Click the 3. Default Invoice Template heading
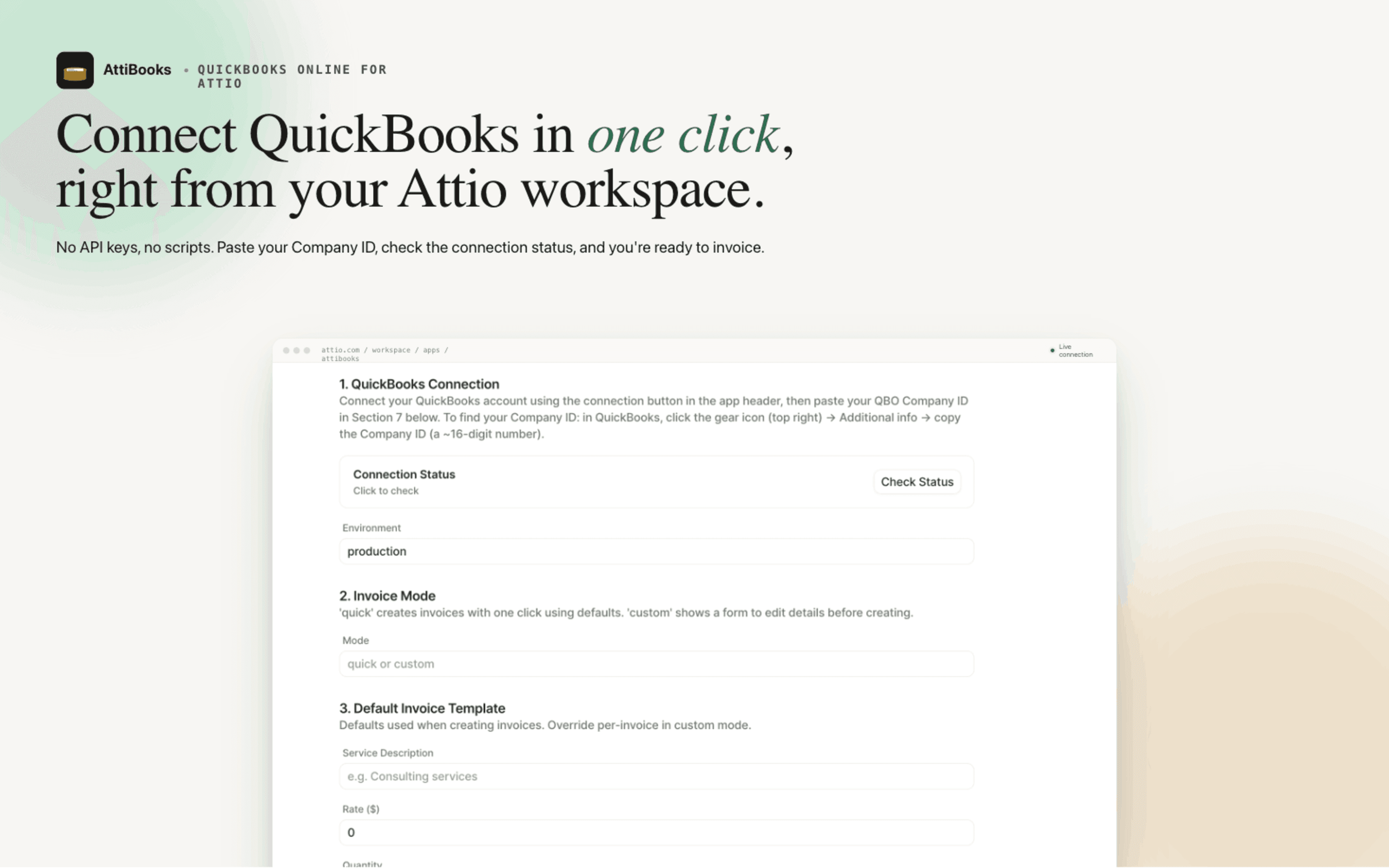This screenshot has width=1389, height=868. [x=422, y=708]
